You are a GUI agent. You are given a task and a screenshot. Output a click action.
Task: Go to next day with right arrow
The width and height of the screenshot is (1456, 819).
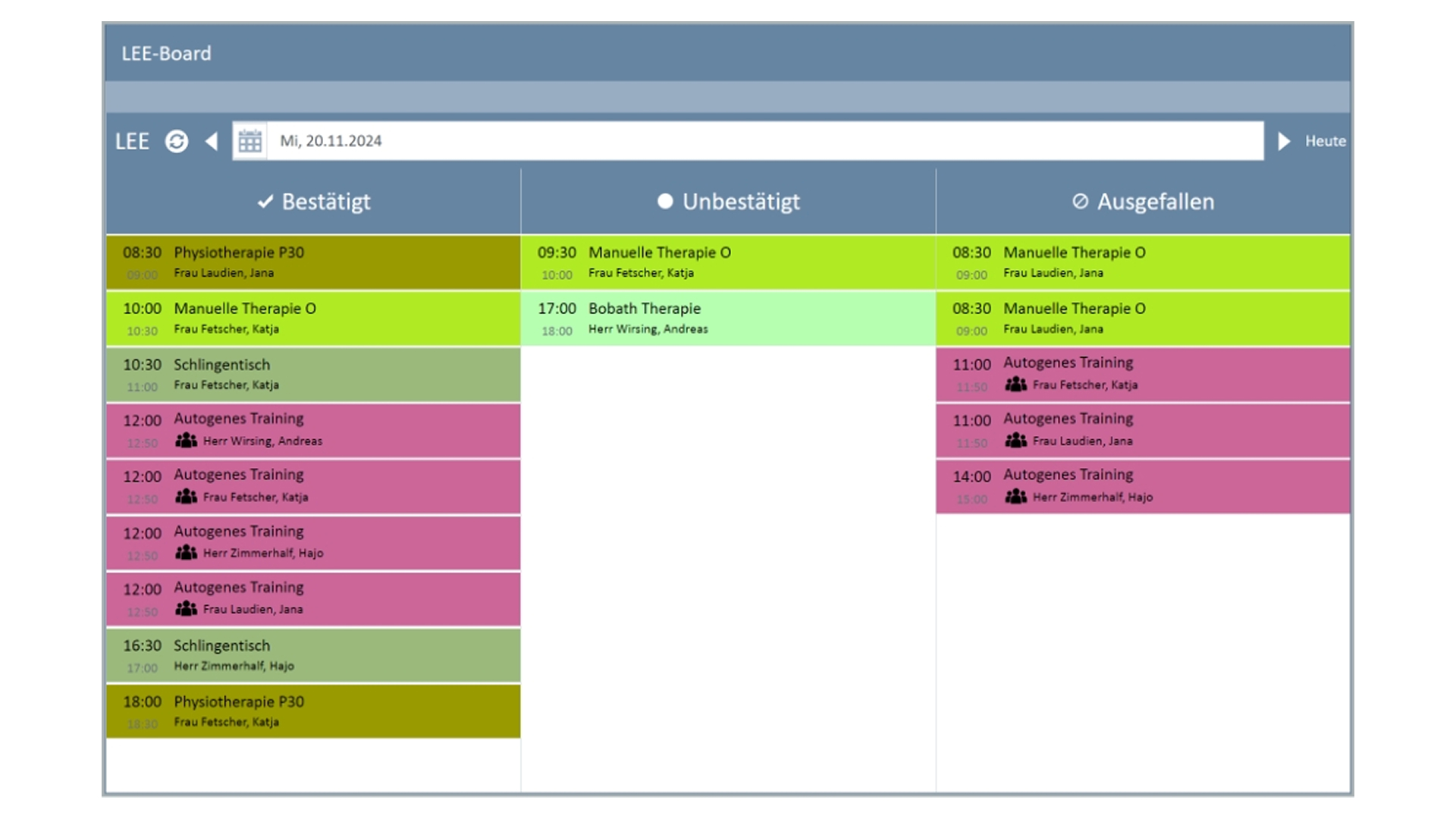(1283, 141)
